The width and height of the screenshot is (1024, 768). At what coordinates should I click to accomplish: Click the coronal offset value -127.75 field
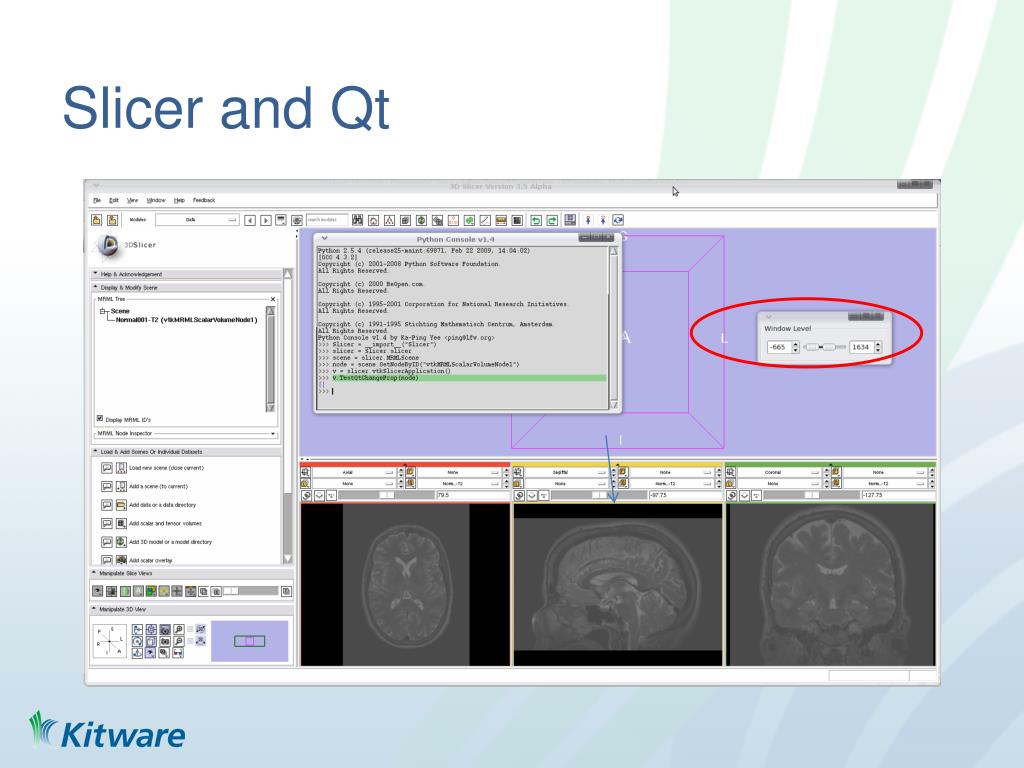(x=898, y=496)
